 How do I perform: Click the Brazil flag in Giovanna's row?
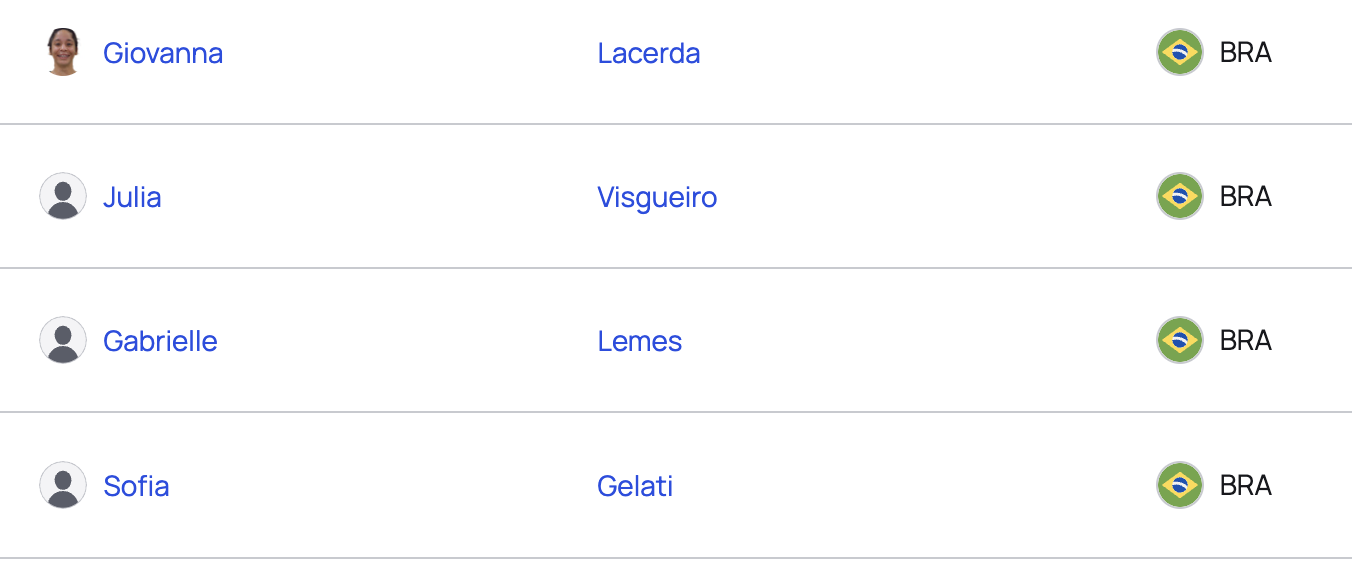[x=1180, y=52]
